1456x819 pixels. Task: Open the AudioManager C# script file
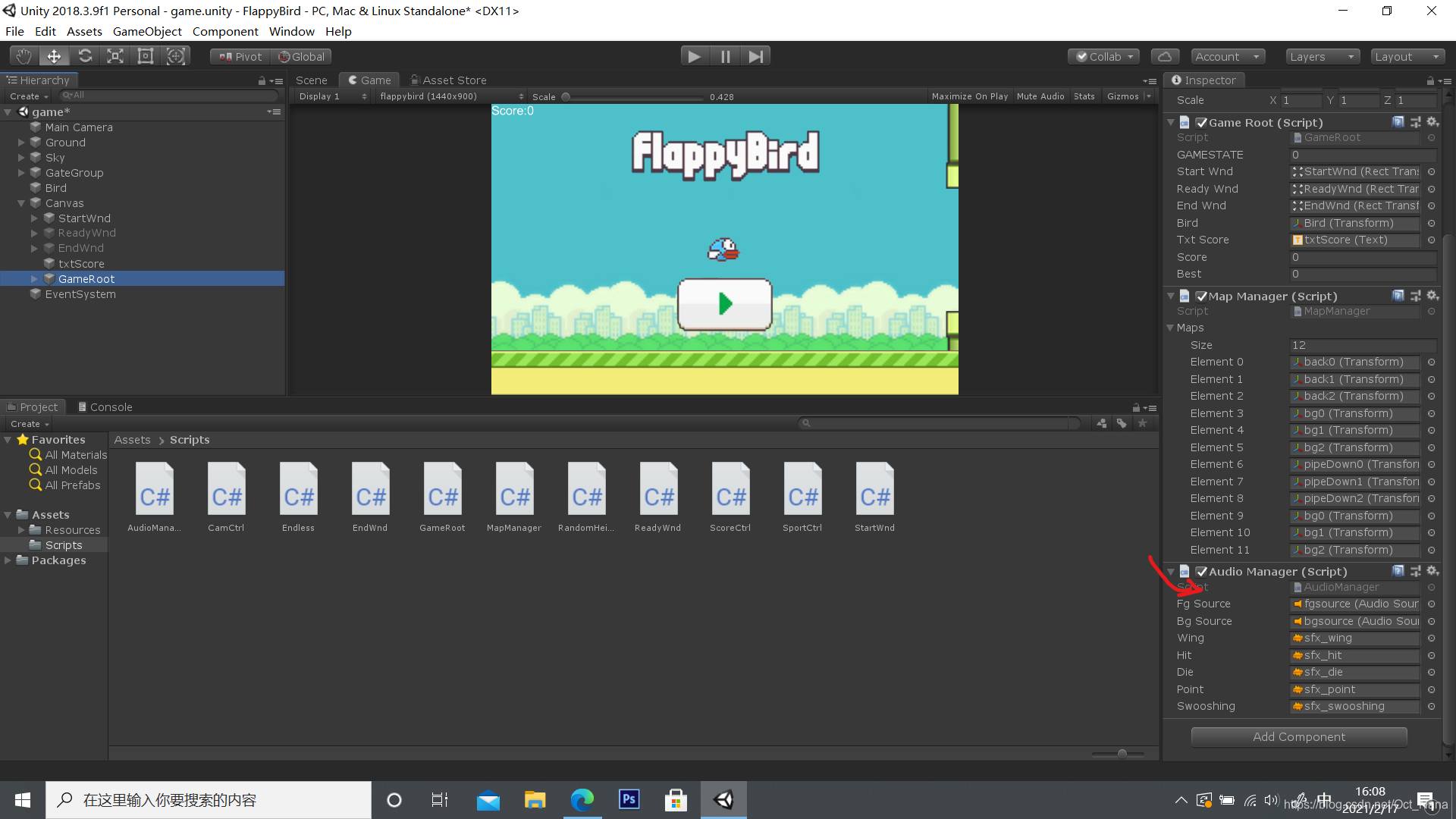pos(155,497)
